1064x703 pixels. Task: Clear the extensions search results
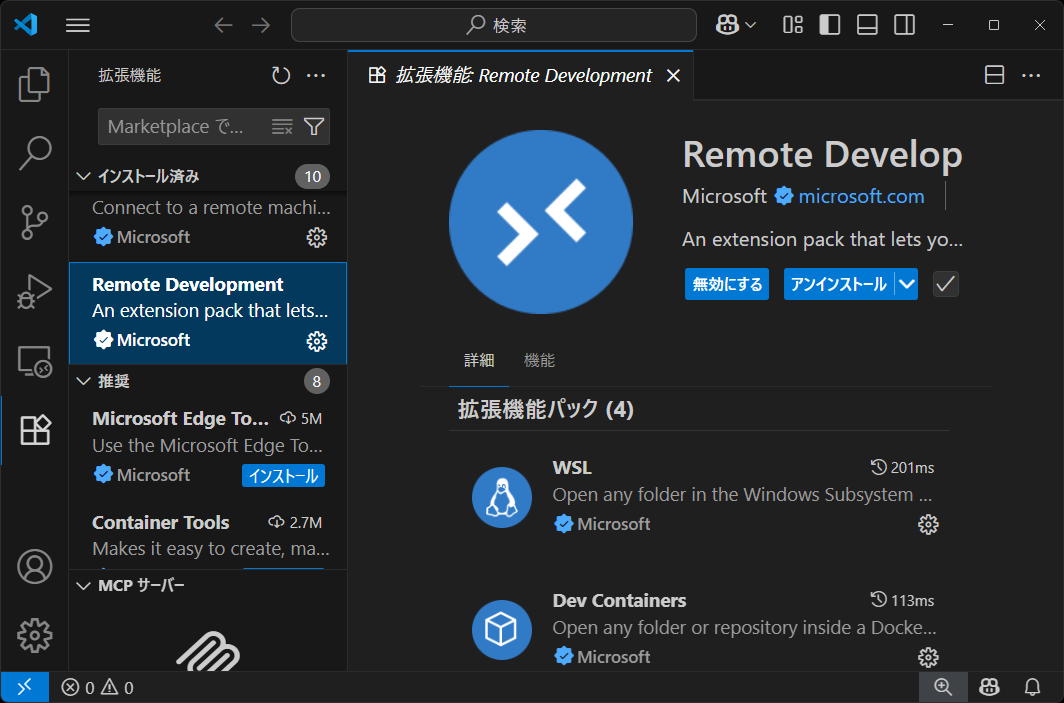tap(282, 127)
